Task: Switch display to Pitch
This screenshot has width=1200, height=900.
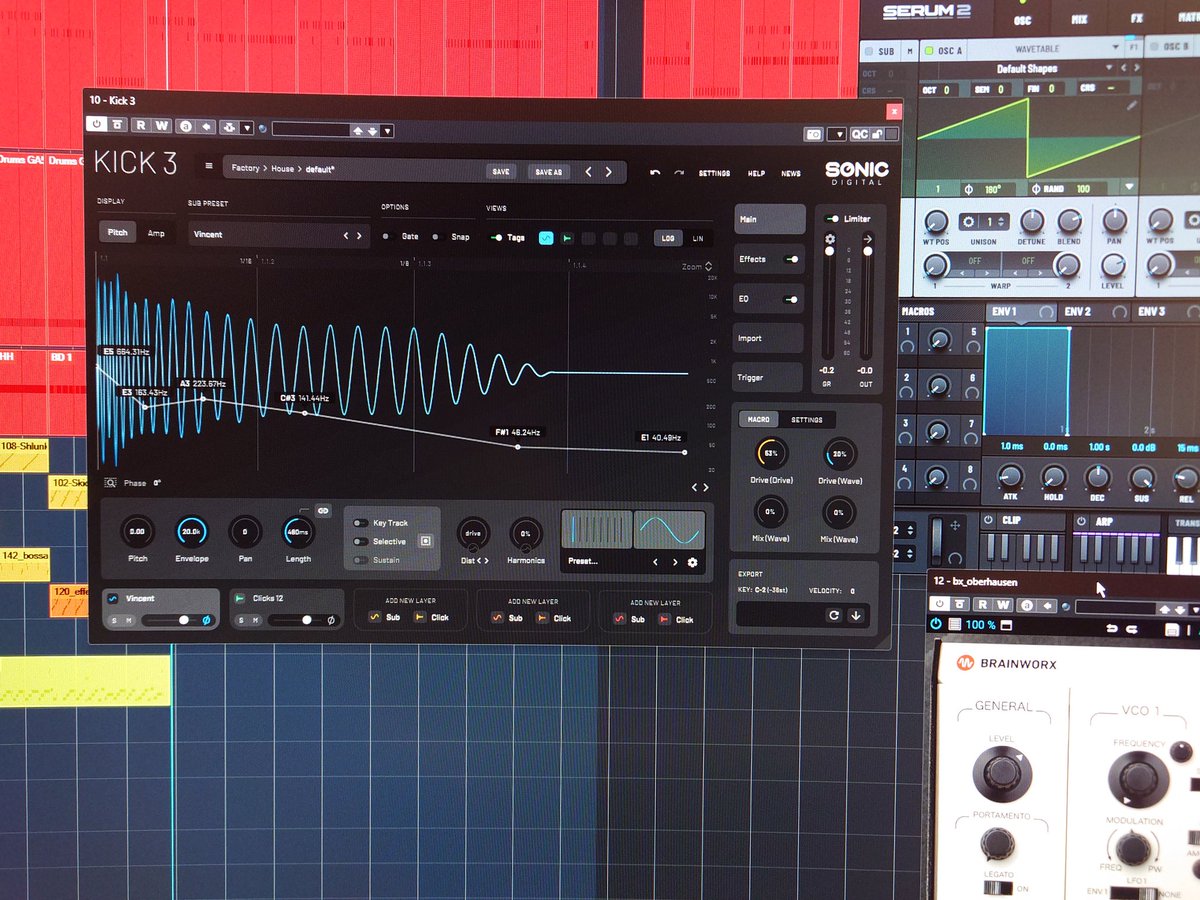Action: [118, 233]
